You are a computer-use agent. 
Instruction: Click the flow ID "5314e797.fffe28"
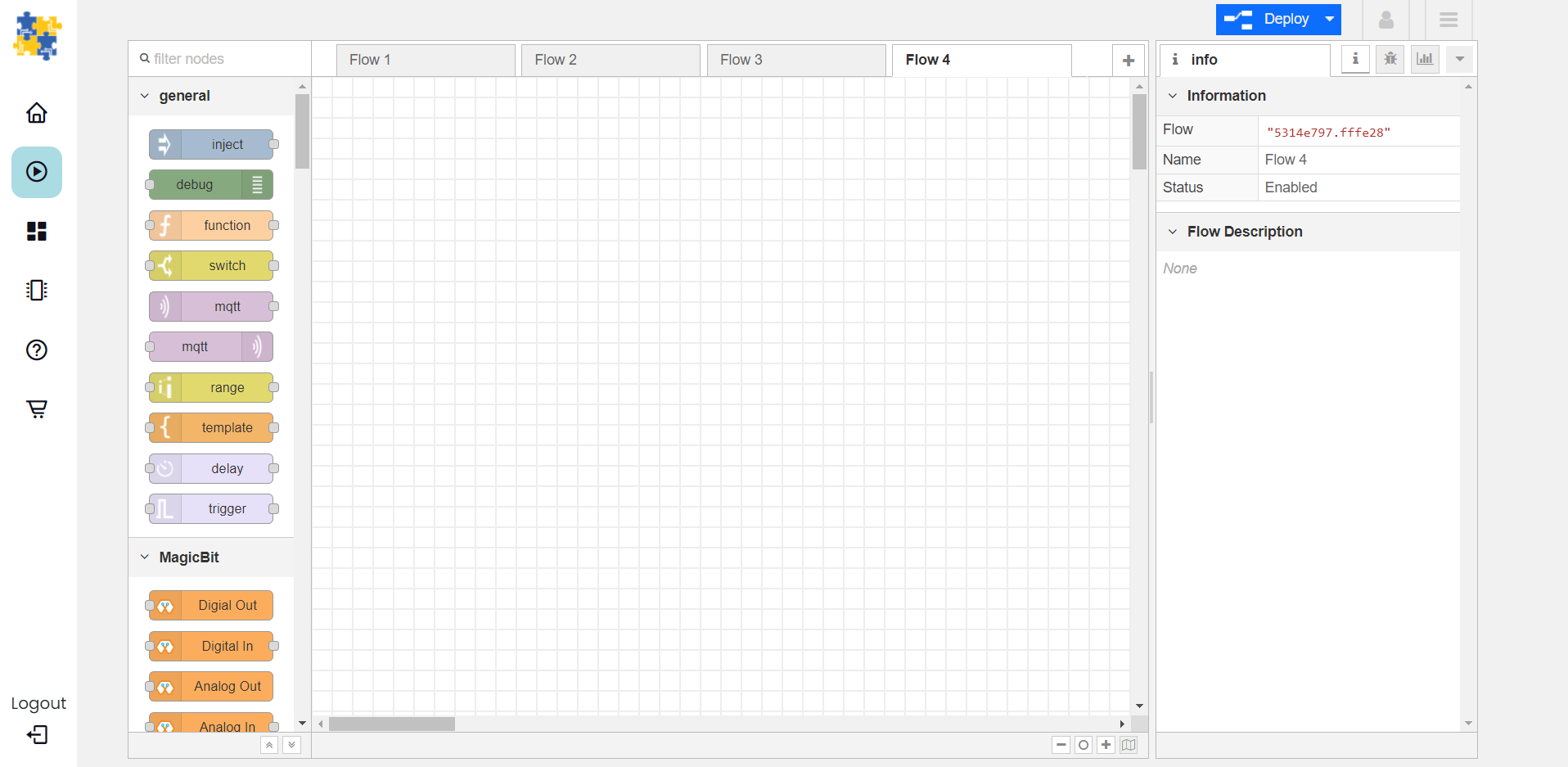[x=1328, y=133]
